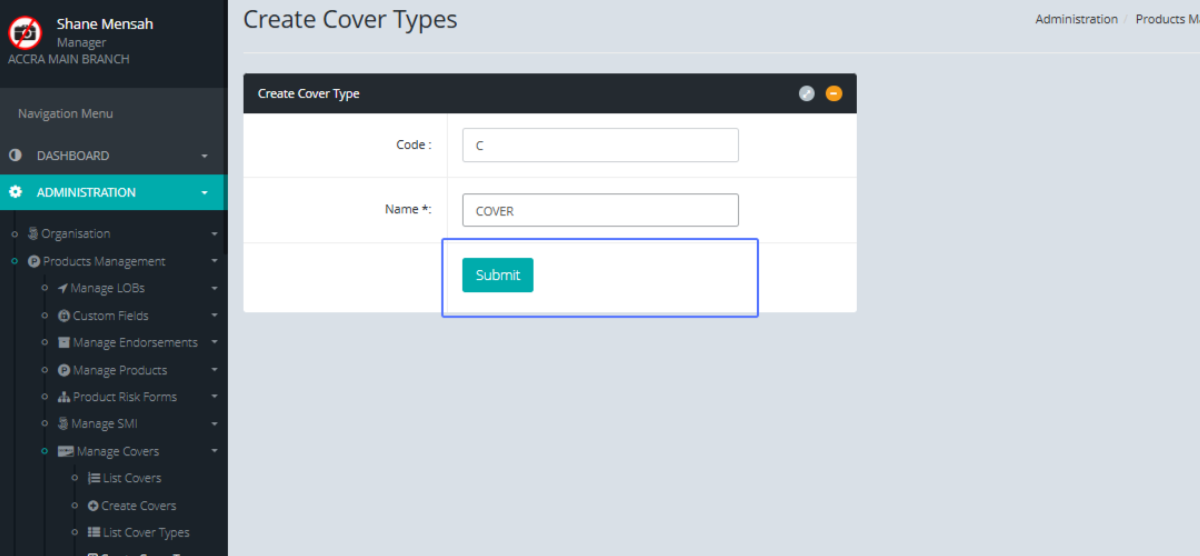Open Manage Endorsements menu item
The image size is (1200, 556).
point(134,343)
